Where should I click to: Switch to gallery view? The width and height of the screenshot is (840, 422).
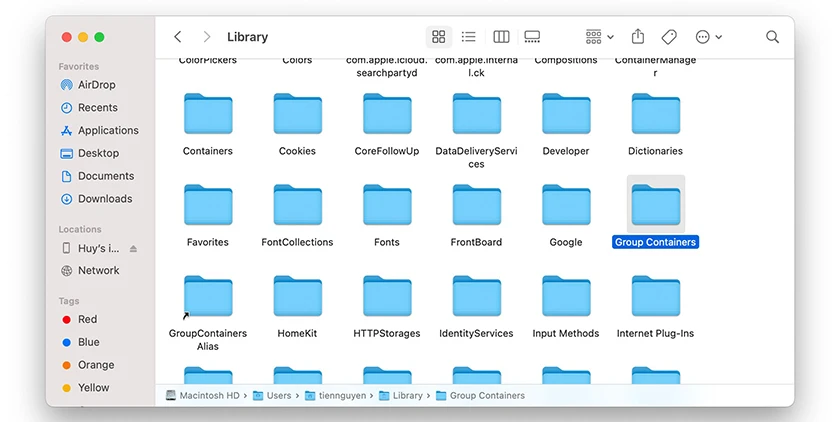click(x=532, y=36)
